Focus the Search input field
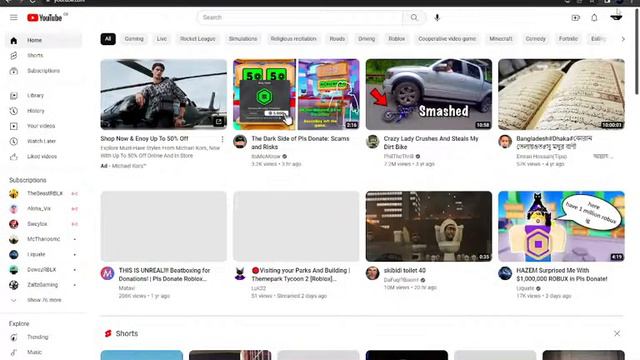640x360 pixels. 300,18
